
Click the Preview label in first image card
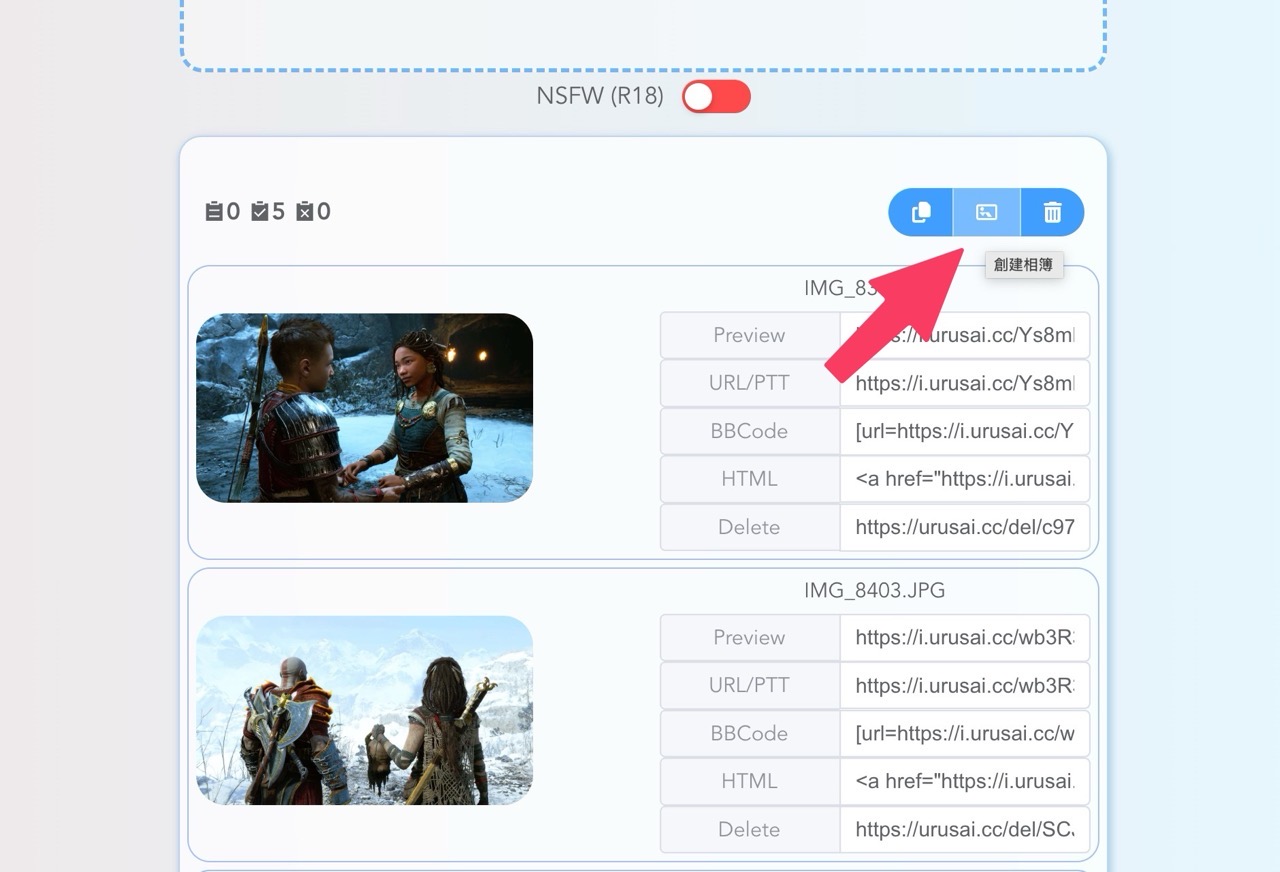[x=749, y=335]
